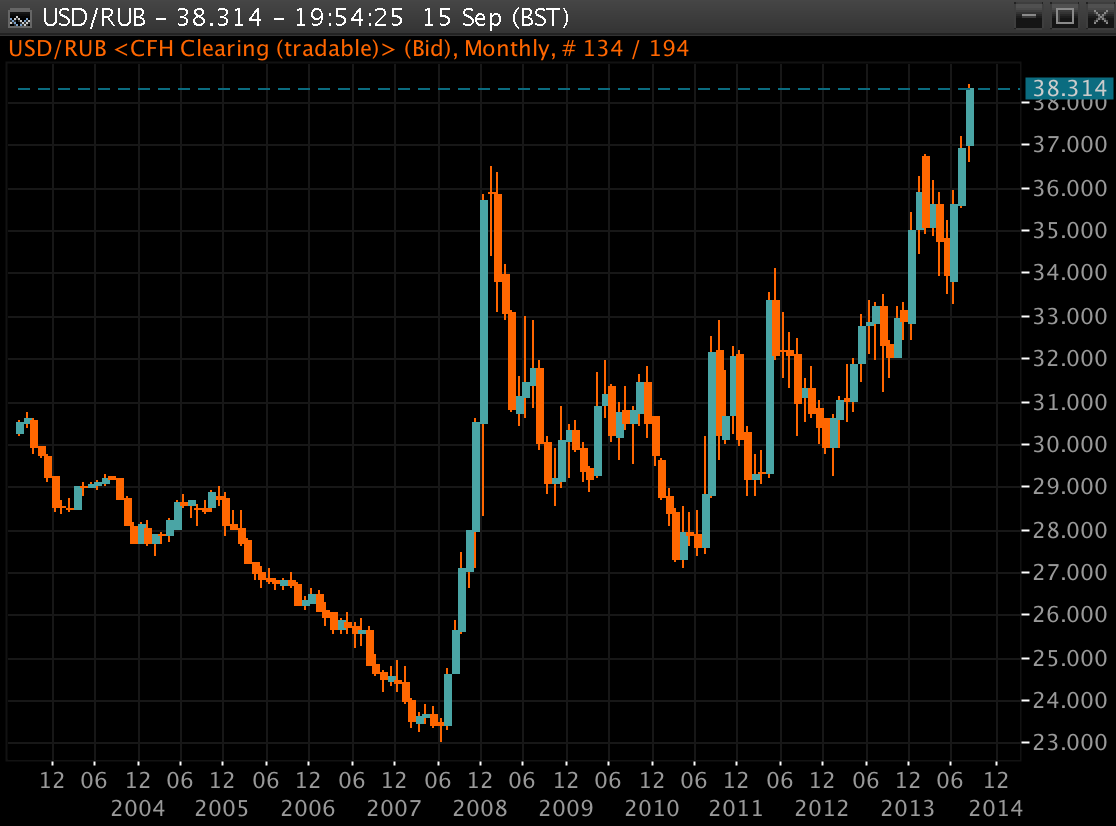
Task: Select the 2008 label on time axis
Action: pyautogui.click(x=481, y=806)
